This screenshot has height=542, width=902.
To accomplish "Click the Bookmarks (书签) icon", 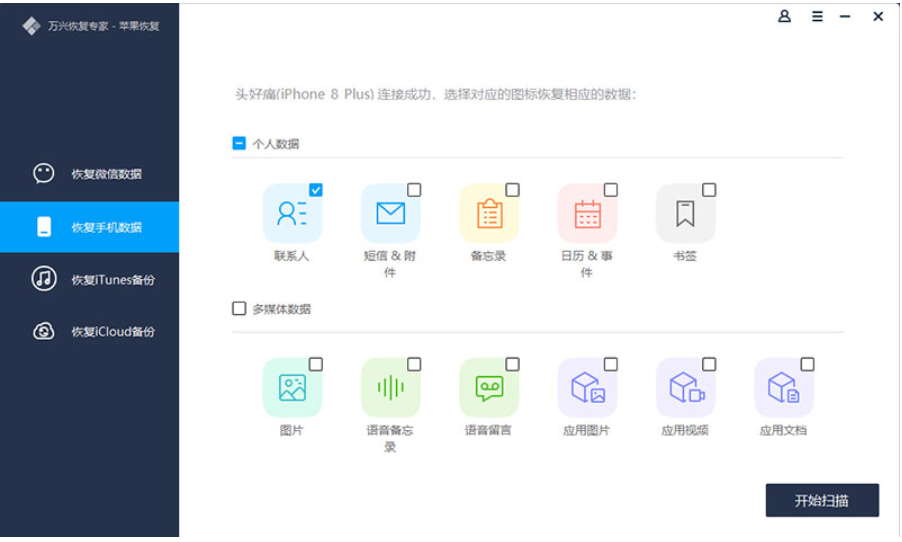I will (685, 213).
